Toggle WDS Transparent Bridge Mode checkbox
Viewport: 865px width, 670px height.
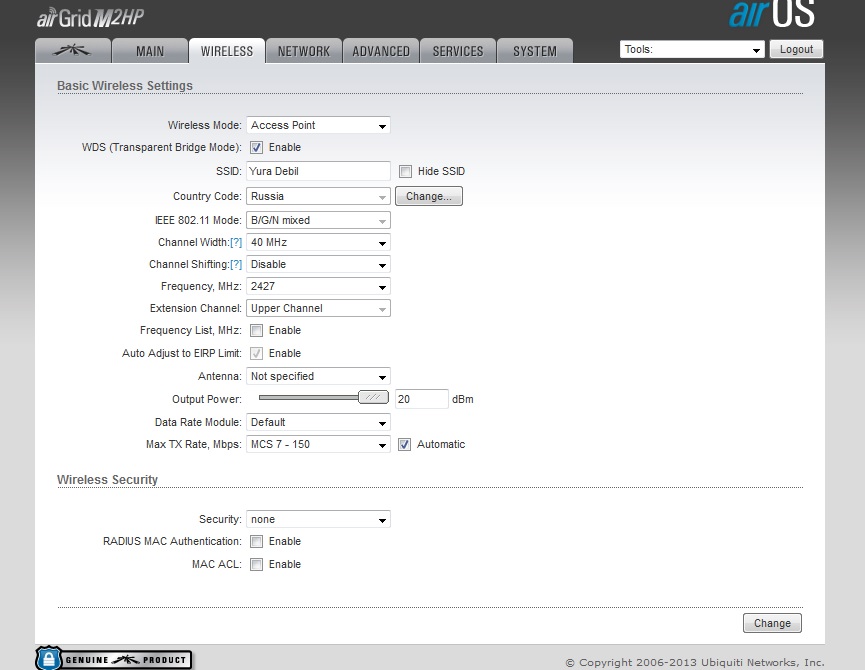pos(257,147)
